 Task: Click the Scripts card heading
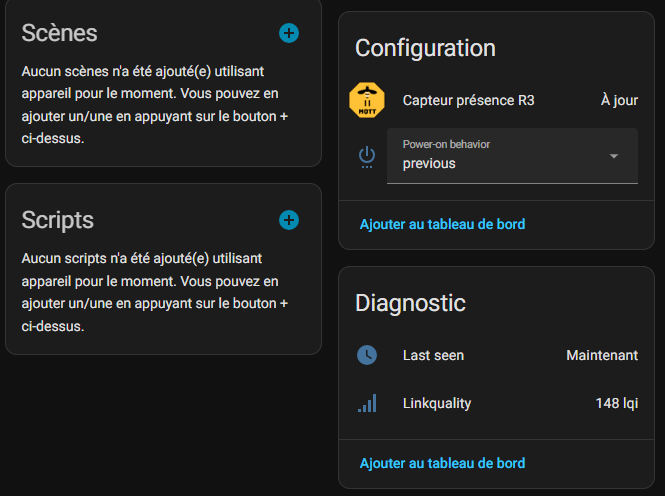click(x=58, y=220)
